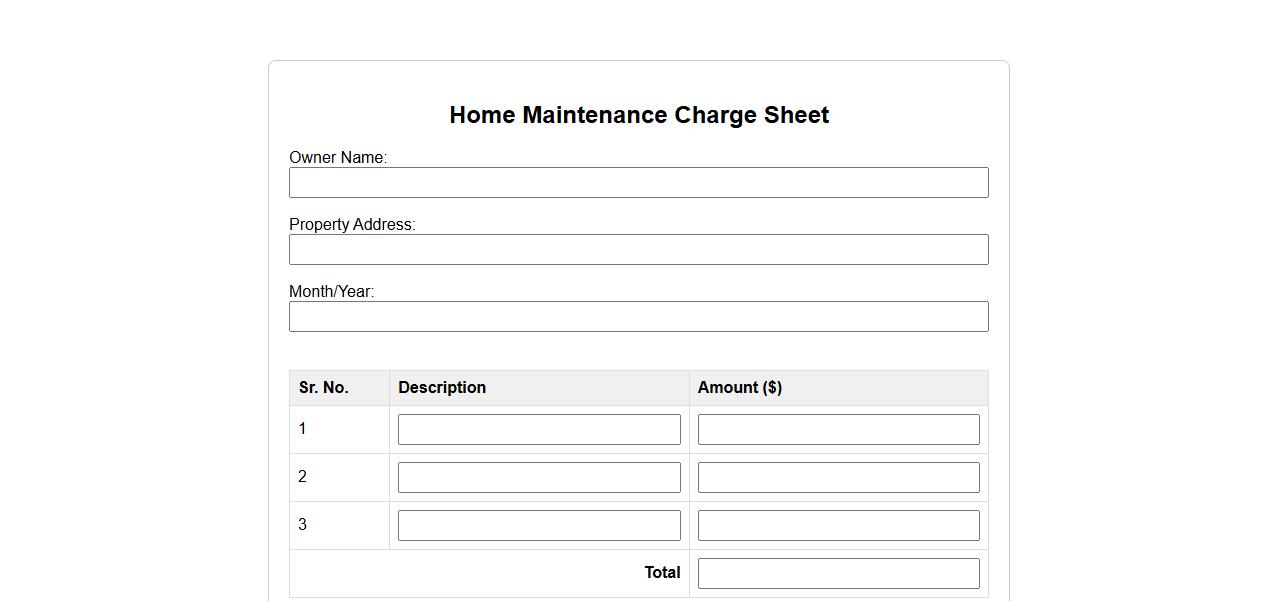Click the "Owner Name:" label

point(338,158)
